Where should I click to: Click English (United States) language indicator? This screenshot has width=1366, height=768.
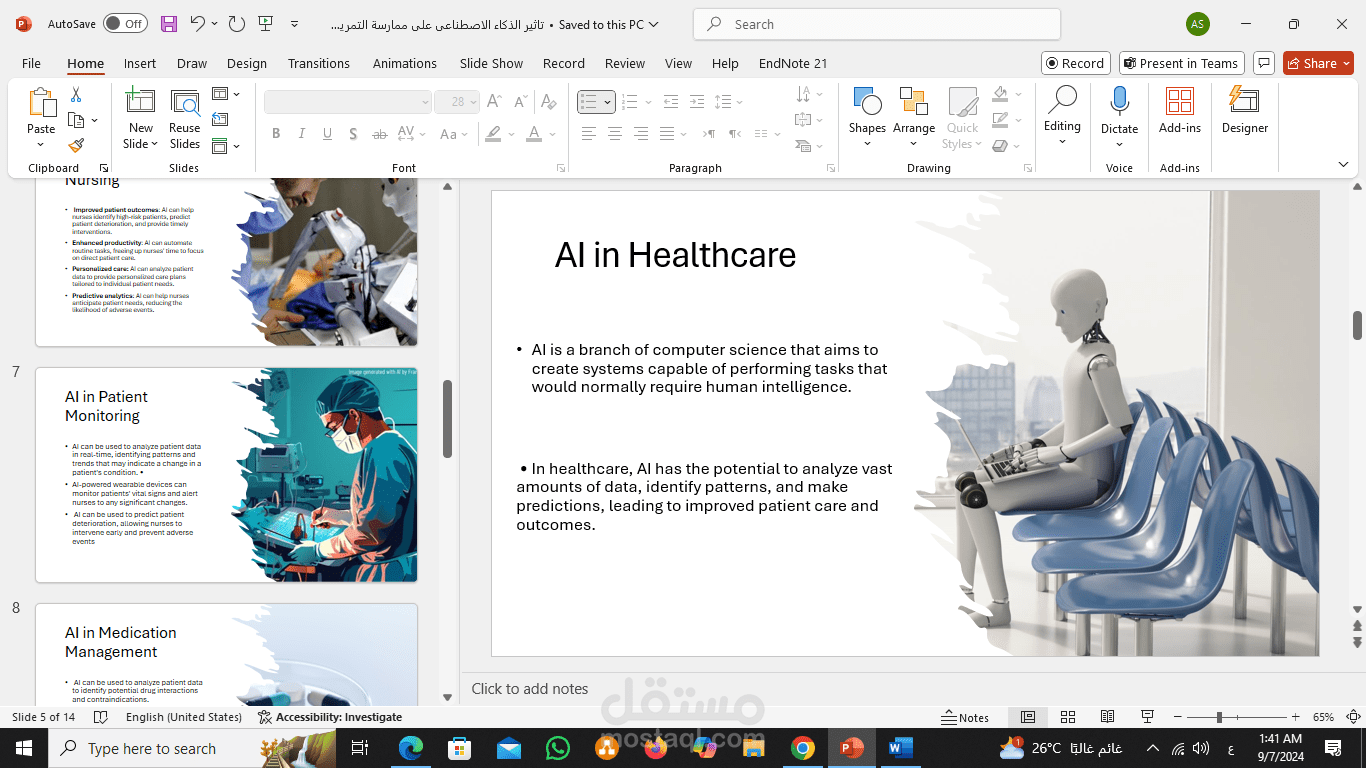coord(184,717)
